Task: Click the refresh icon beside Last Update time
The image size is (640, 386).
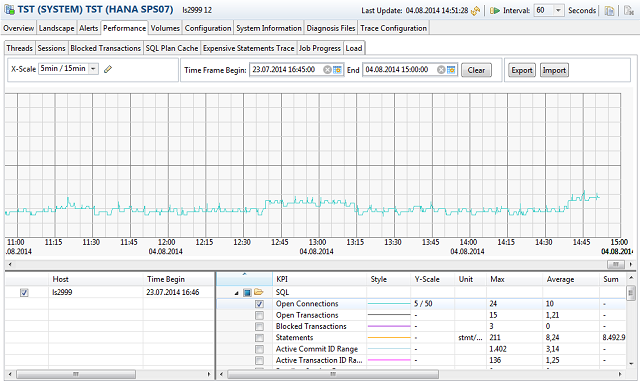Action: pyautogui.click(x=475, y=11)
